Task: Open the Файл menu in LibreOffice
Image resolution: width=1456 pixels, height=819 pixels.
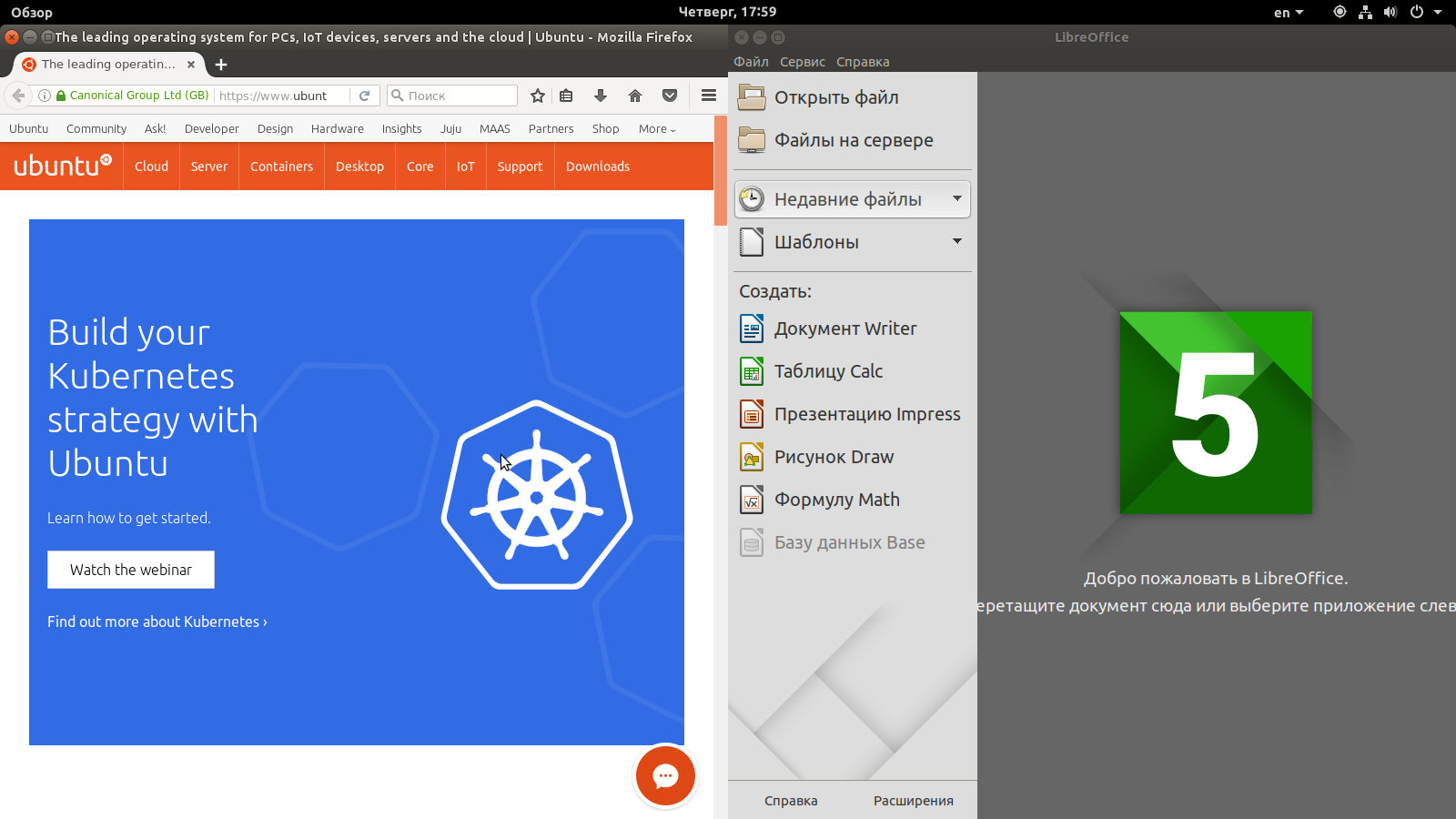Action: point(752,62)
